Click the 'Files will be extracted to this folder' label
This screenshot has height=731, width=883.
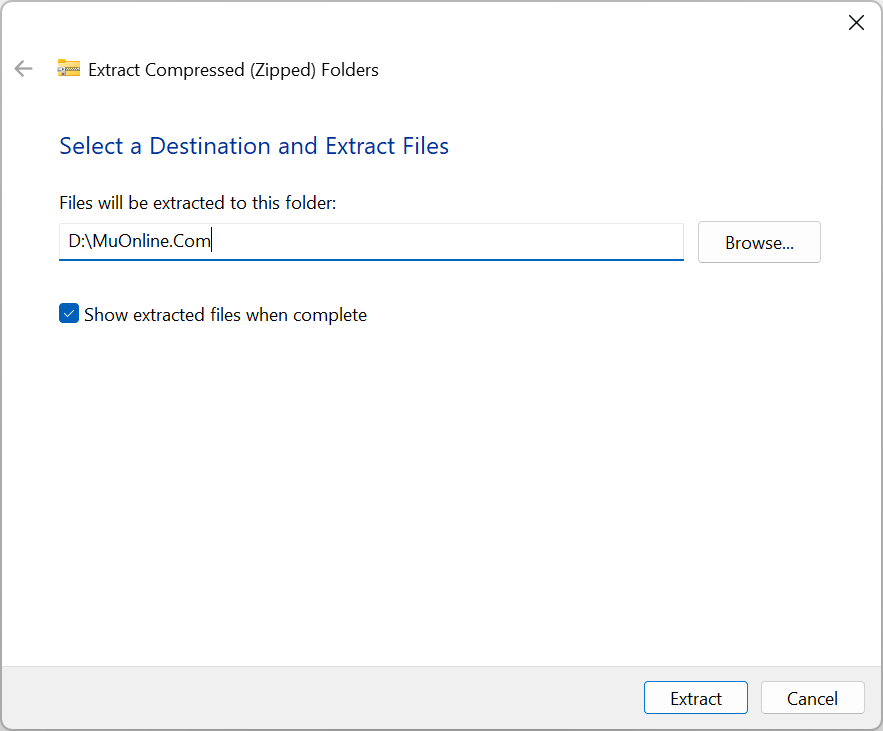[198, 203]
